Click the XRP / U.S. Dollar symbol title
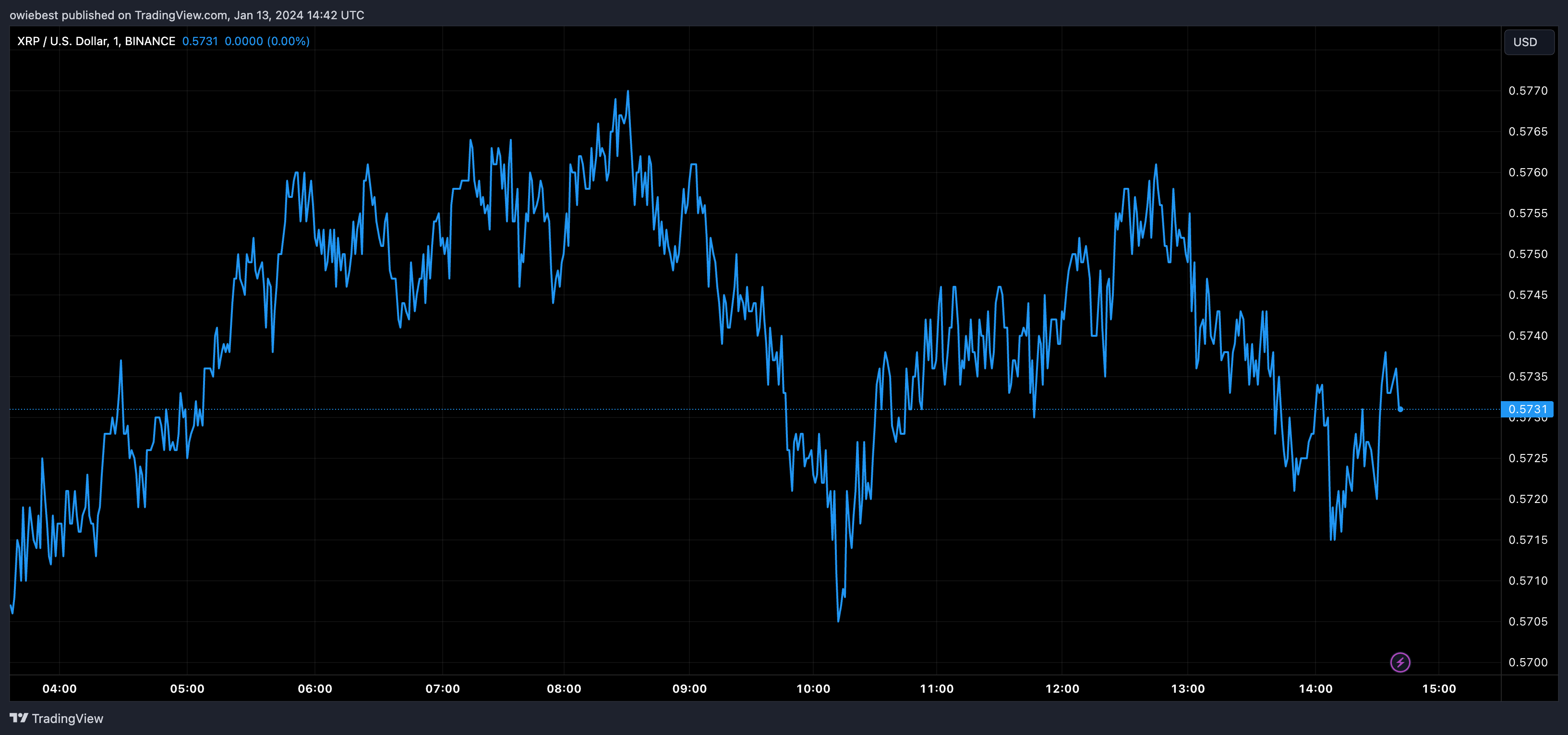This screenshot has width=1568, height=735. [x=96, y=41]
